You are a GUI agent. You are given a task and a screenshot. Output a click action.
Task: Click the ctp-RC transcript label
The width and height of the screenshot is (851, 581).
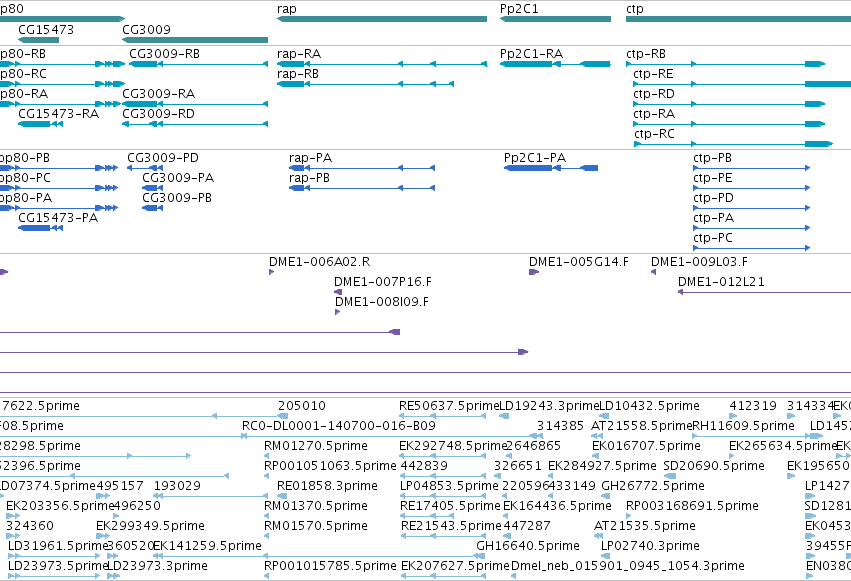(x=655, y=134)
